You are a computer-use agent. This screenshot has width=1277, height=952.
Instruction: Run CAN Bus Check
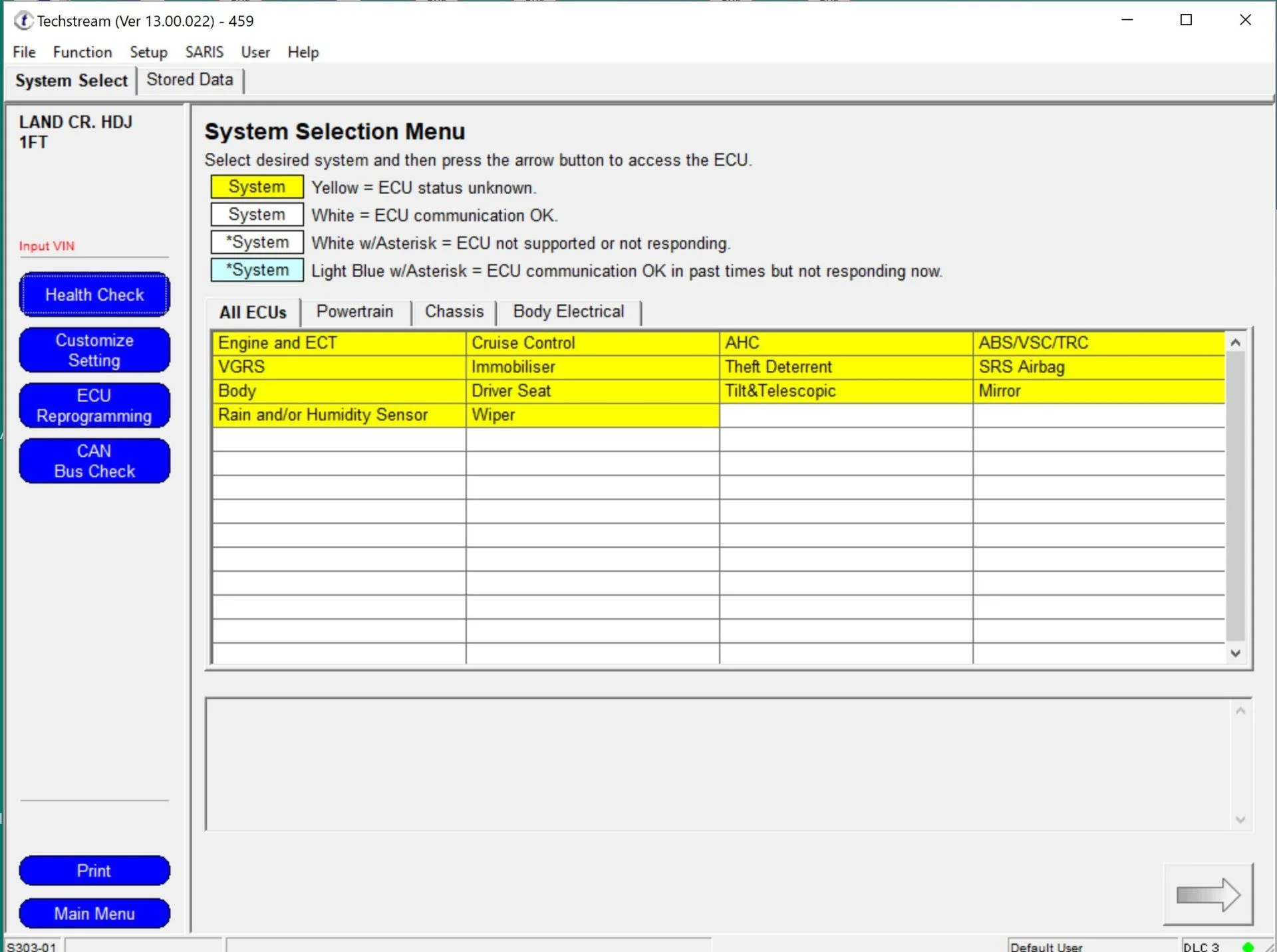click(94, 461)
